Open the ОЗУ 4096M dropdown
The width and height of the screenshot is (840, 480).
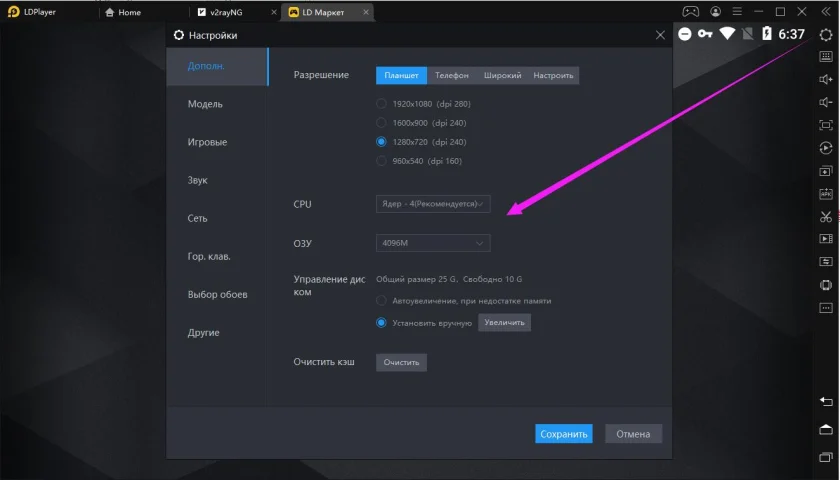[x=433, y=243]
